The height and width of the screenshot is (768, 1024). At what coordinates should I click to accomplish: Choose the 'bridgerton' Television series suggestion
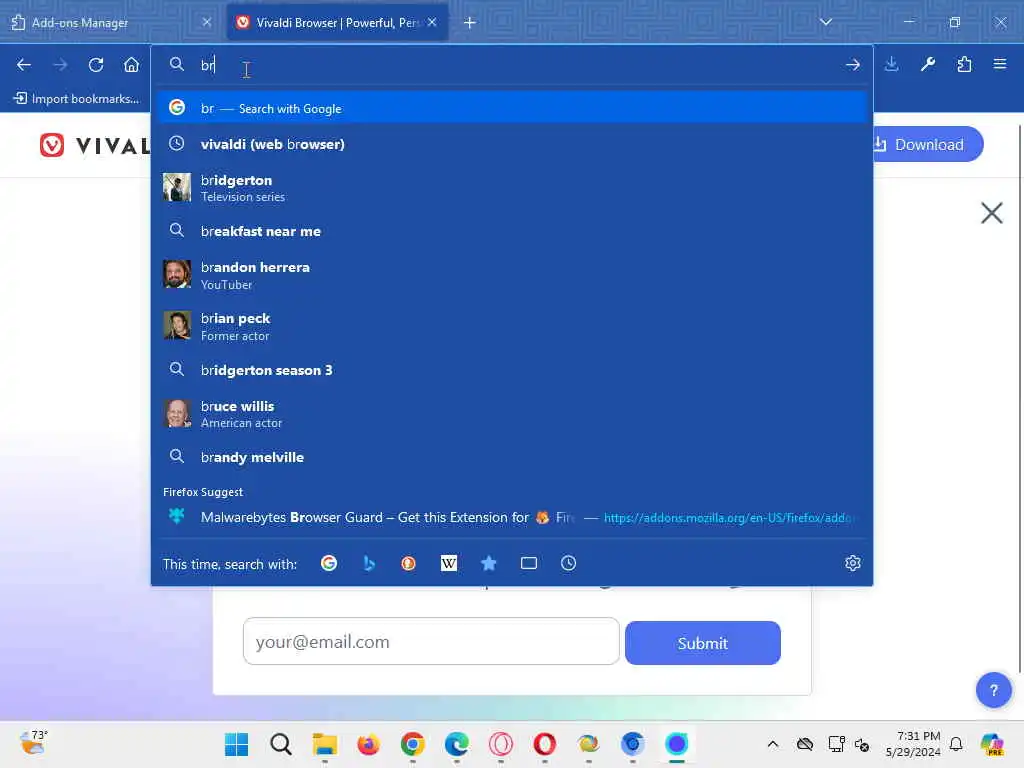pyautogui.click(x=512, y=188)
